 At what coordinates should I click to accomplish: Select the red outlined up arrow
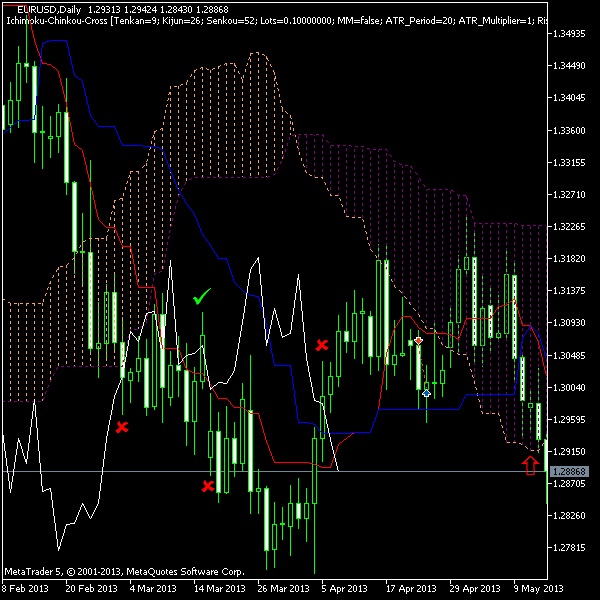(x=530, y=464)
